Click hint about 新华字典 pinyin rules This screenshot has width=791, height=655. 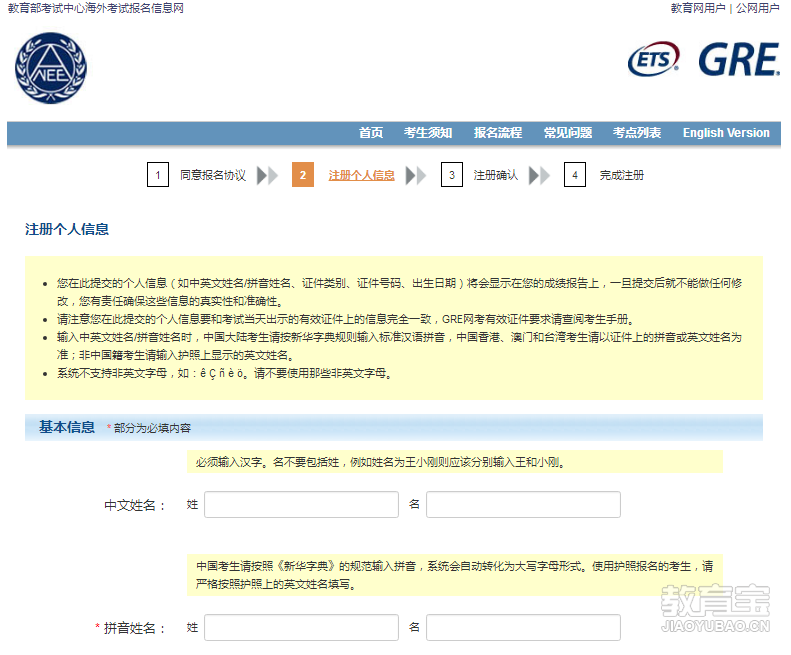point(455,575)
